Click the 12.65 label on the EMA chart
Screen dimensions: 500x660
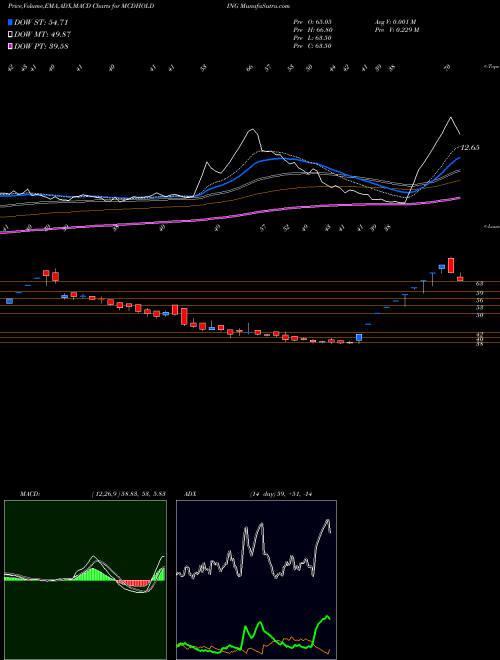(x=470, y=148)
